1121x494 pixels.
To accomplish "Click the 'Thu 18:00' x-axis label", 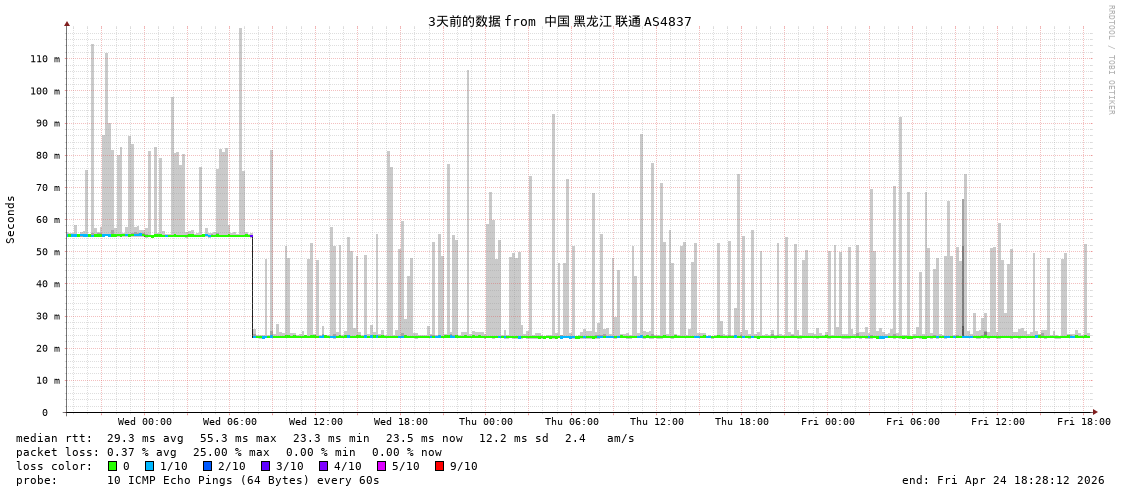I will (742, 422).
